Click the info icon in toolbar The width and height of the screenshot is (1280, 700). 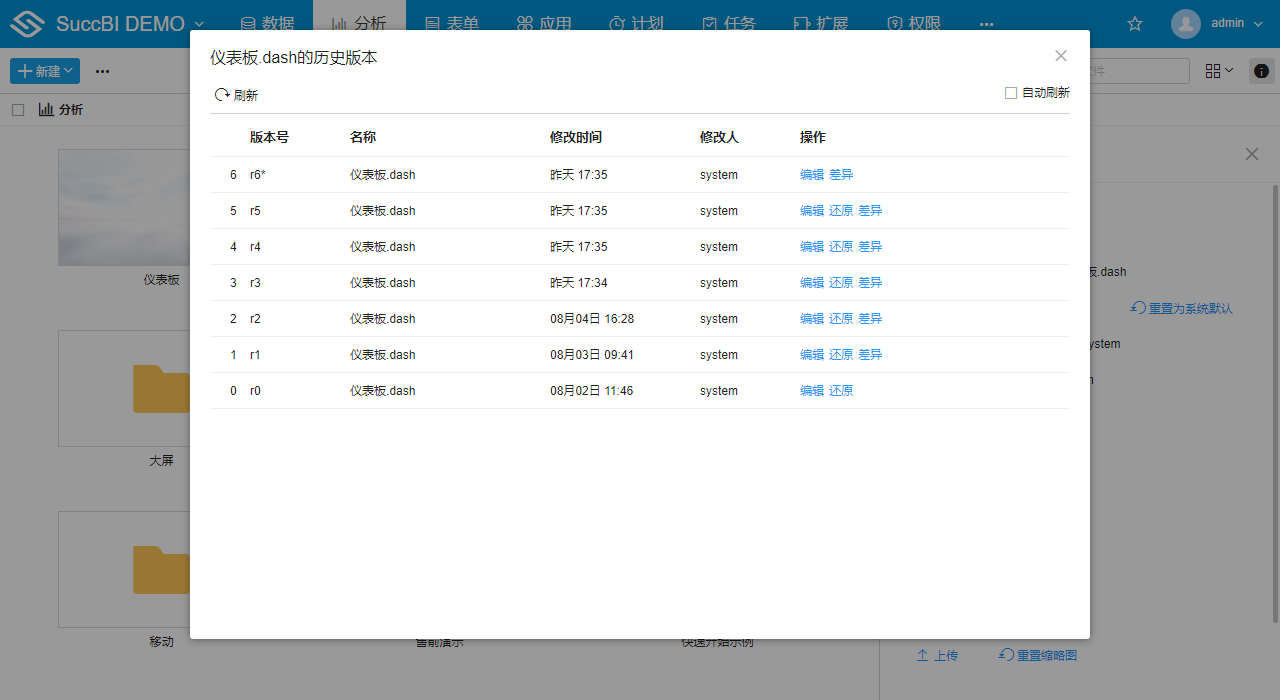pyautogui.click(x=1262, y=71)
